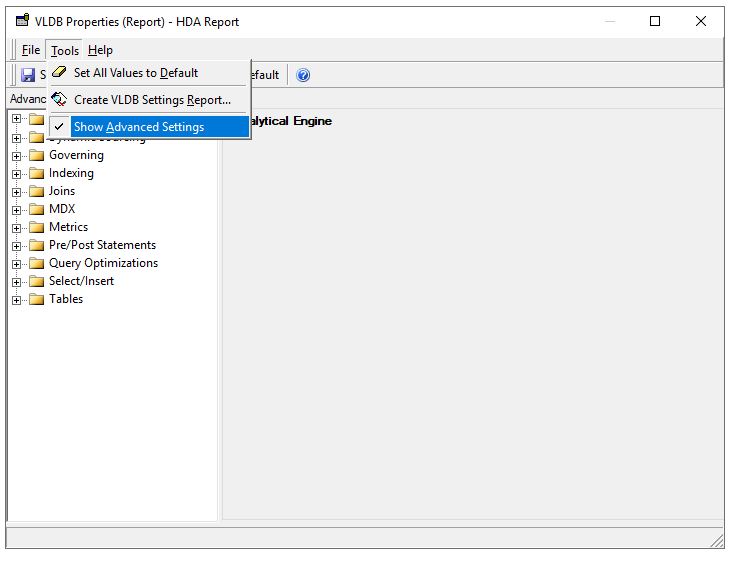This screenshot has height=565, width=740.
Task: Select the Select/Insert tree item
Action: coord(81,281)
